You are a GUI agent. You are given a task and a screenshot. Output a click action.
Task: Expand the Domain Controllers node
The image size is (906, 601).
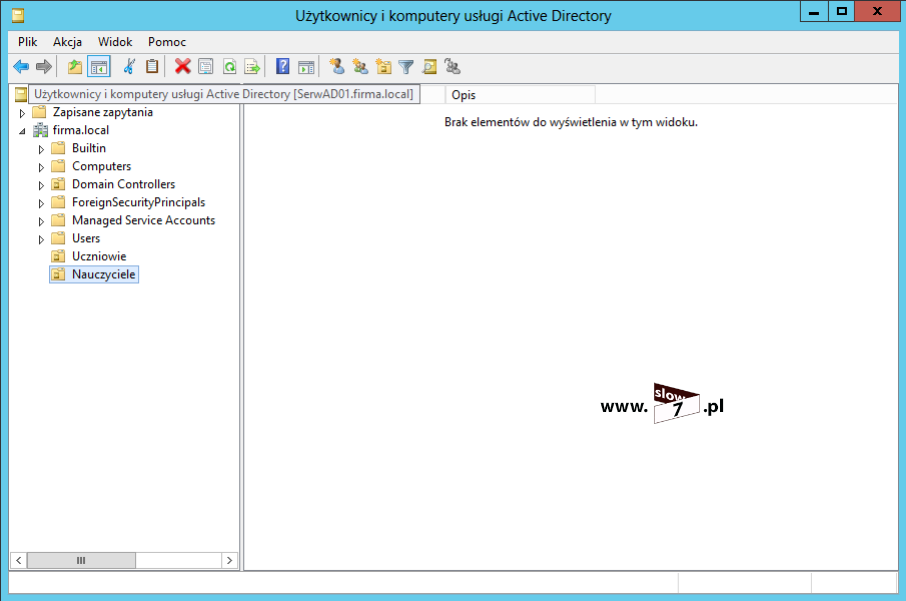click(42, 185)
